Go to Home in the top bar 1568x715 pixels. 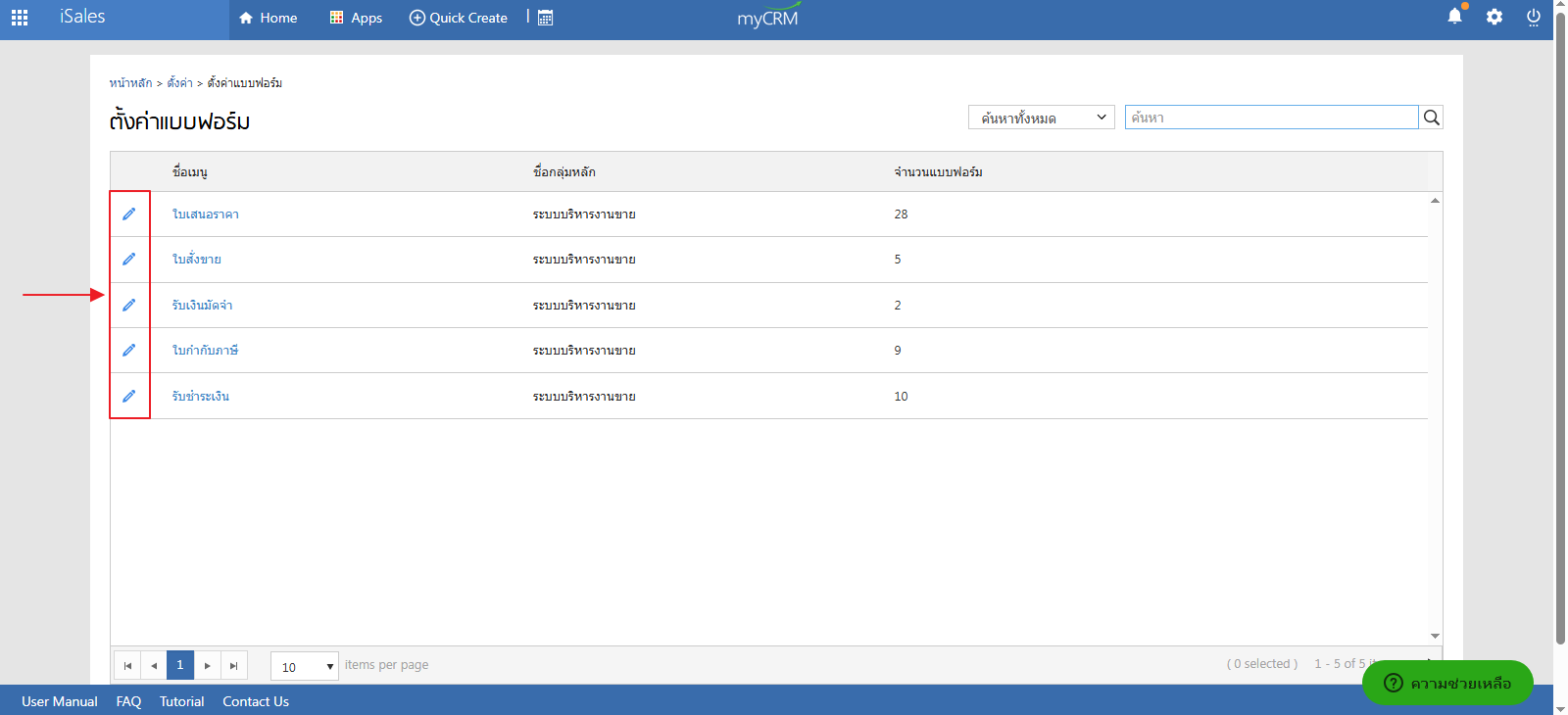[268, 18]
